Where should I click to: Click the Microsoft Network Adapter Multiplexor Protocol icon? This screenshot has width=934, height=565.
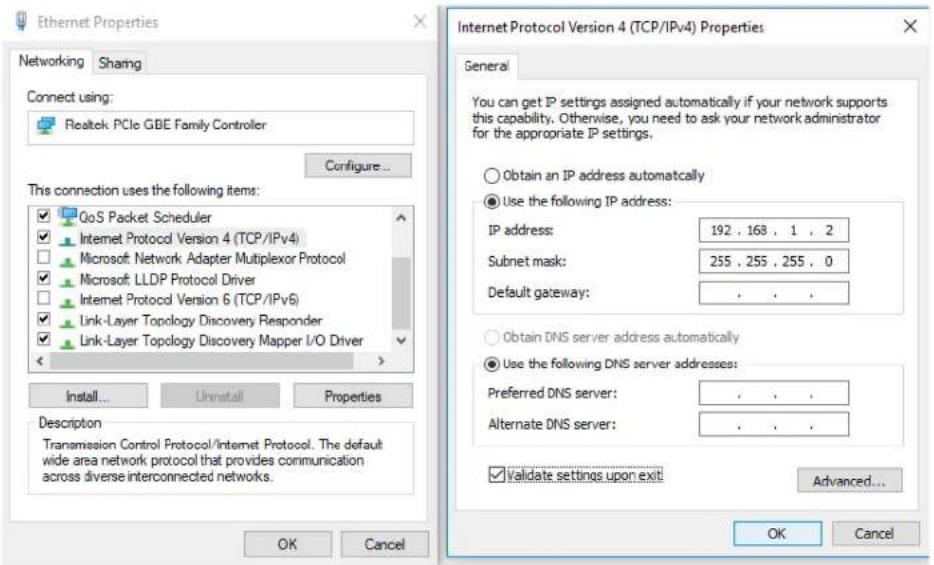[x=67, y=260]
